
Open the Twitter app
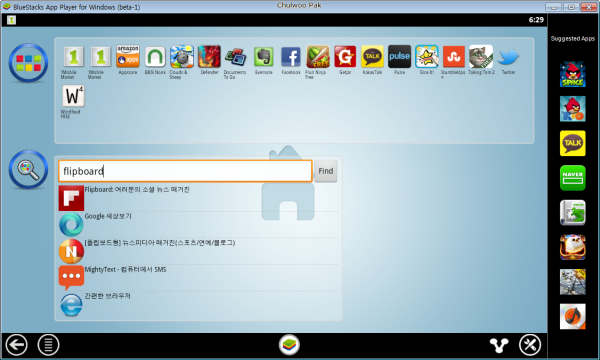click(508, 57)
